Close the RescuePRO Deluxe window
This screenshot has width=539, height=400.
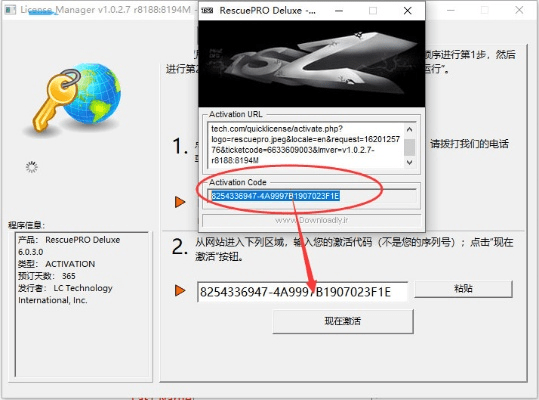point(407,11)
